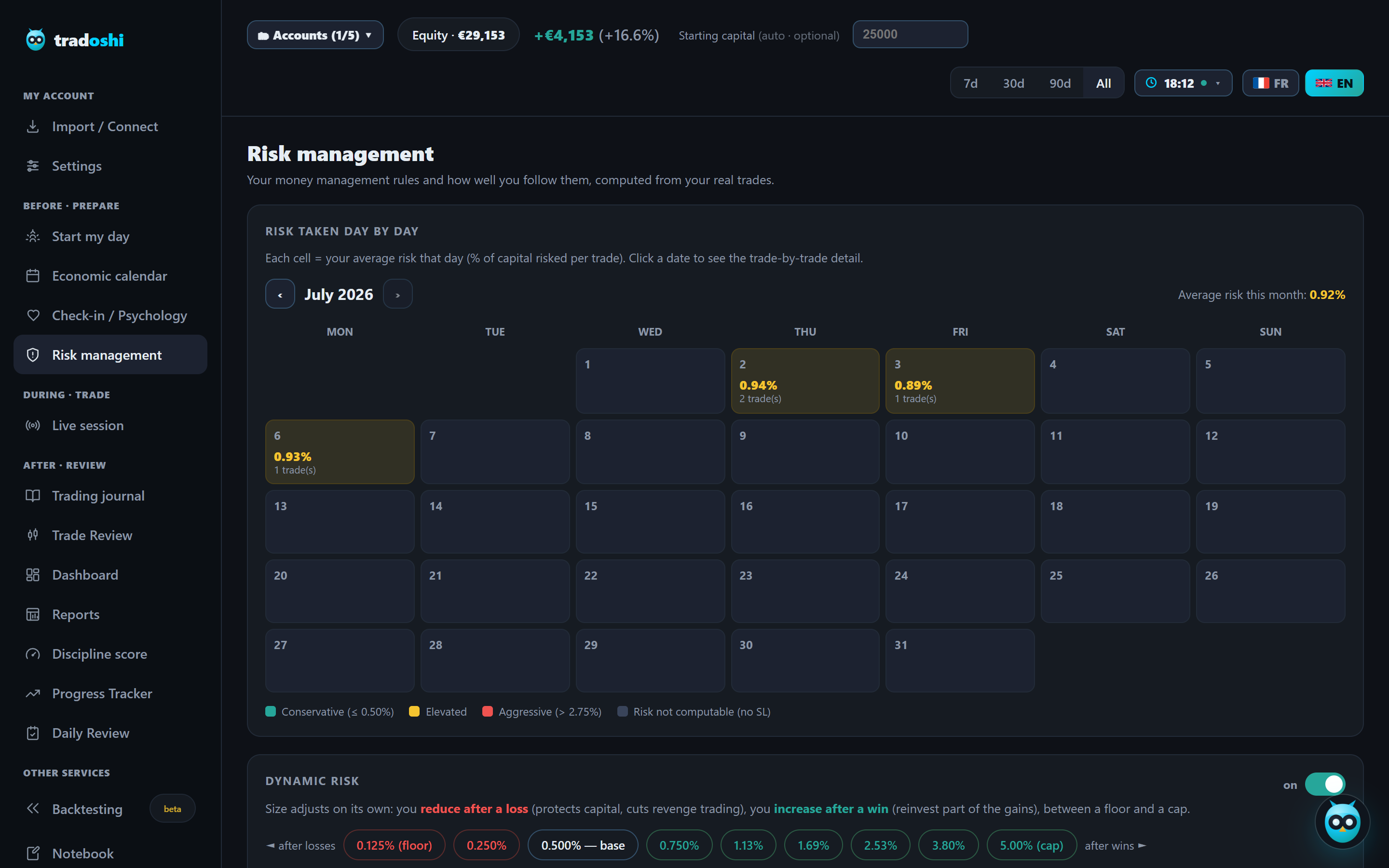Click the Progress Tracker trend icon
The height and width of the screenshot is (868, 1389).
coord(33,693)
